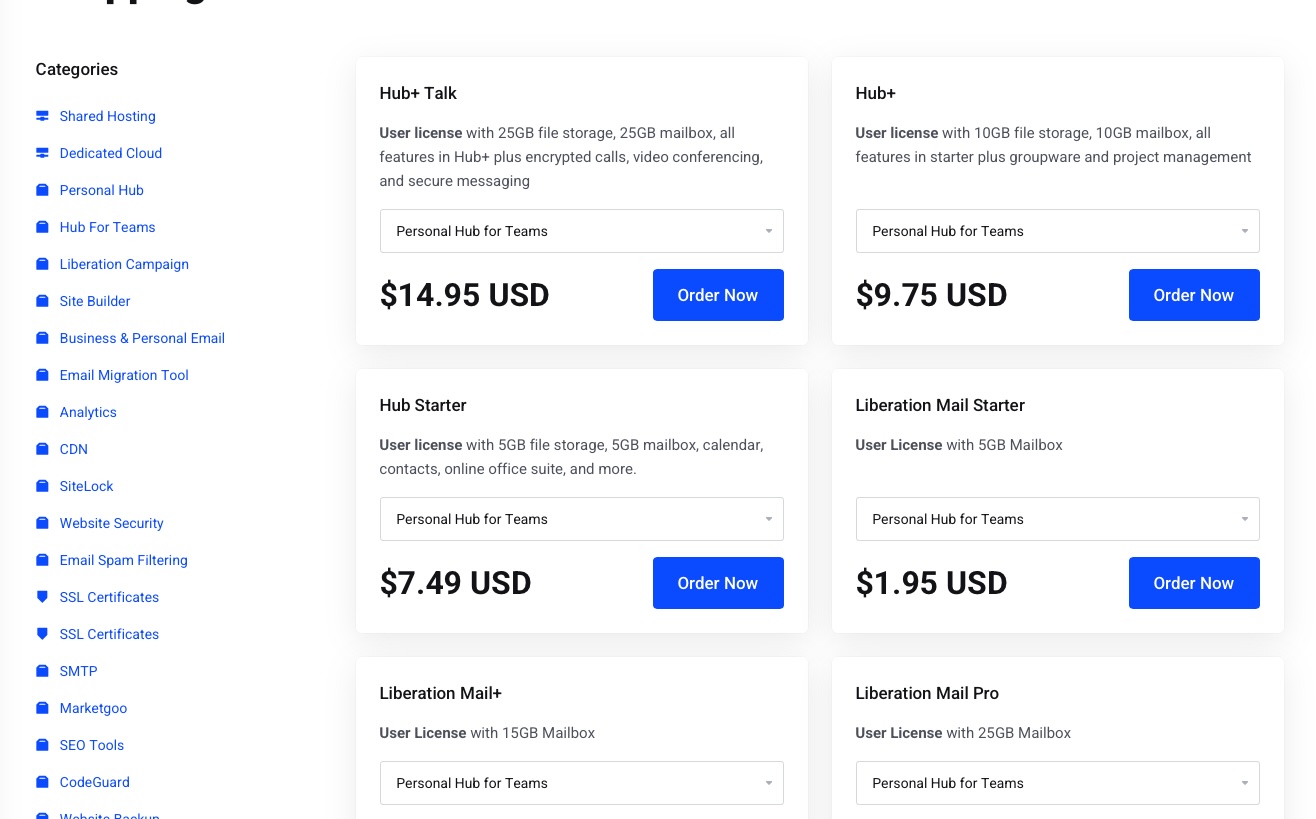Click the icon beside Marketgoo category
Image resolution: width=1316 pixels, height=819 pixels.
pos(42,708)
